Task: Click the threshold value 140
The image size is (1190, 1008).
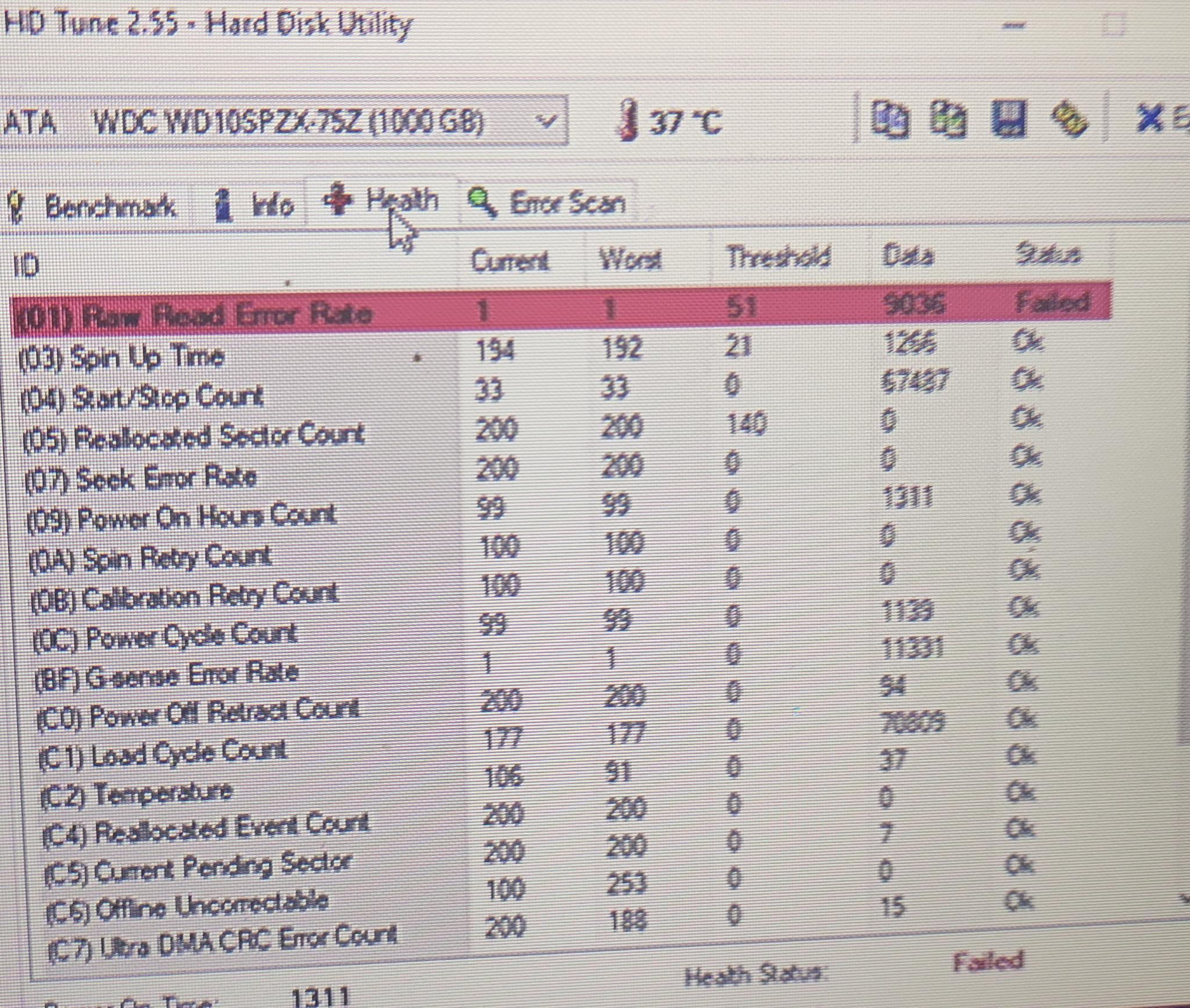Action: pyautogui.click(x=746, y=424)
